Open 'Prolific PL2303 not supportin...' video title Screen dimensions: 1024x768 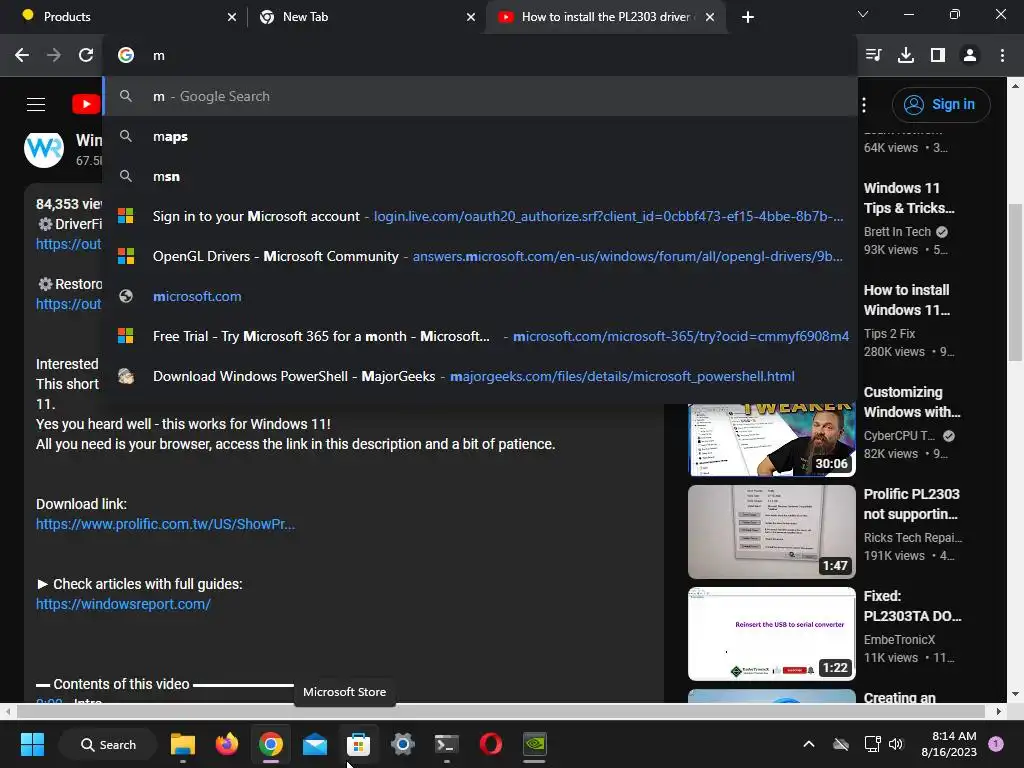(x=912, y=504)
